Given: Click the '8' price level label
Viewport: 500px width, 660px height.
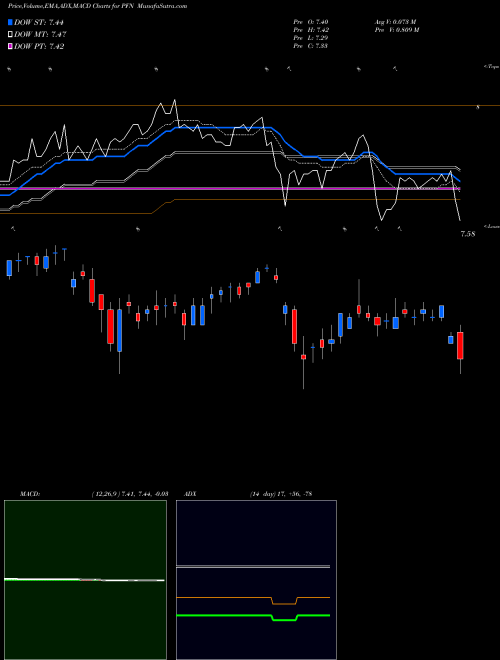Looking at the screenshot, I should click(478, 108).
